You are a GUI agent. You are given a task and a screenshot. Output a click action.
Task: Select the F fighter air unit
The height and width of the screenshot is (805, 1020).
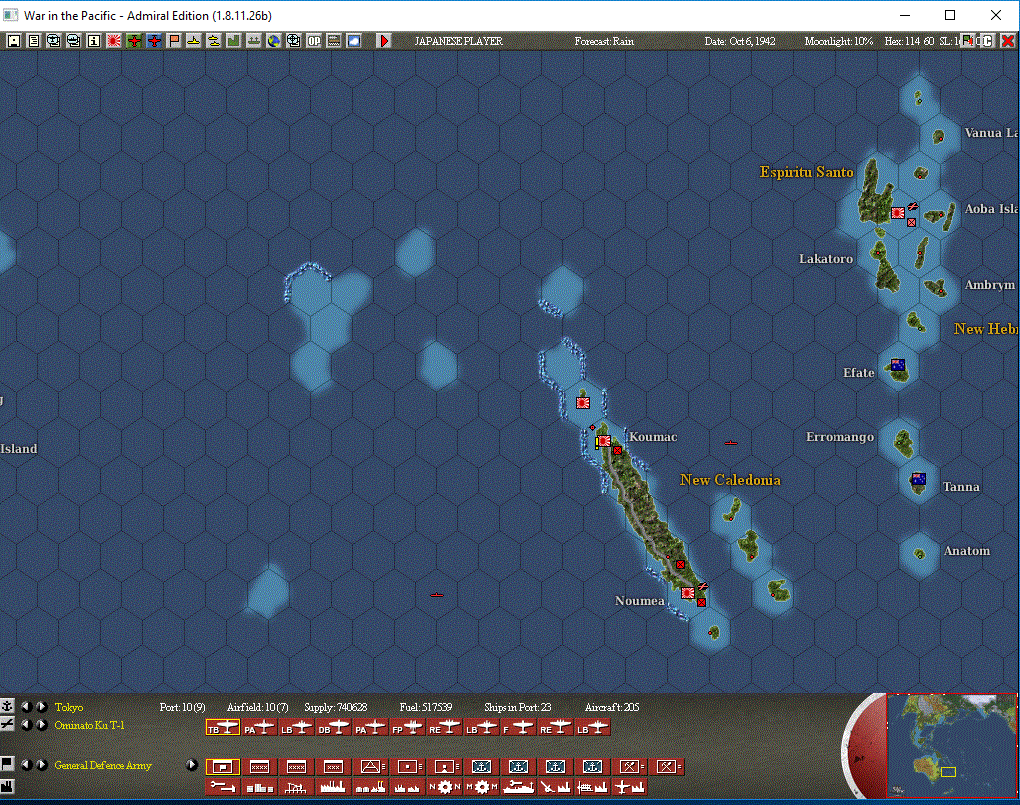[519, 728]
